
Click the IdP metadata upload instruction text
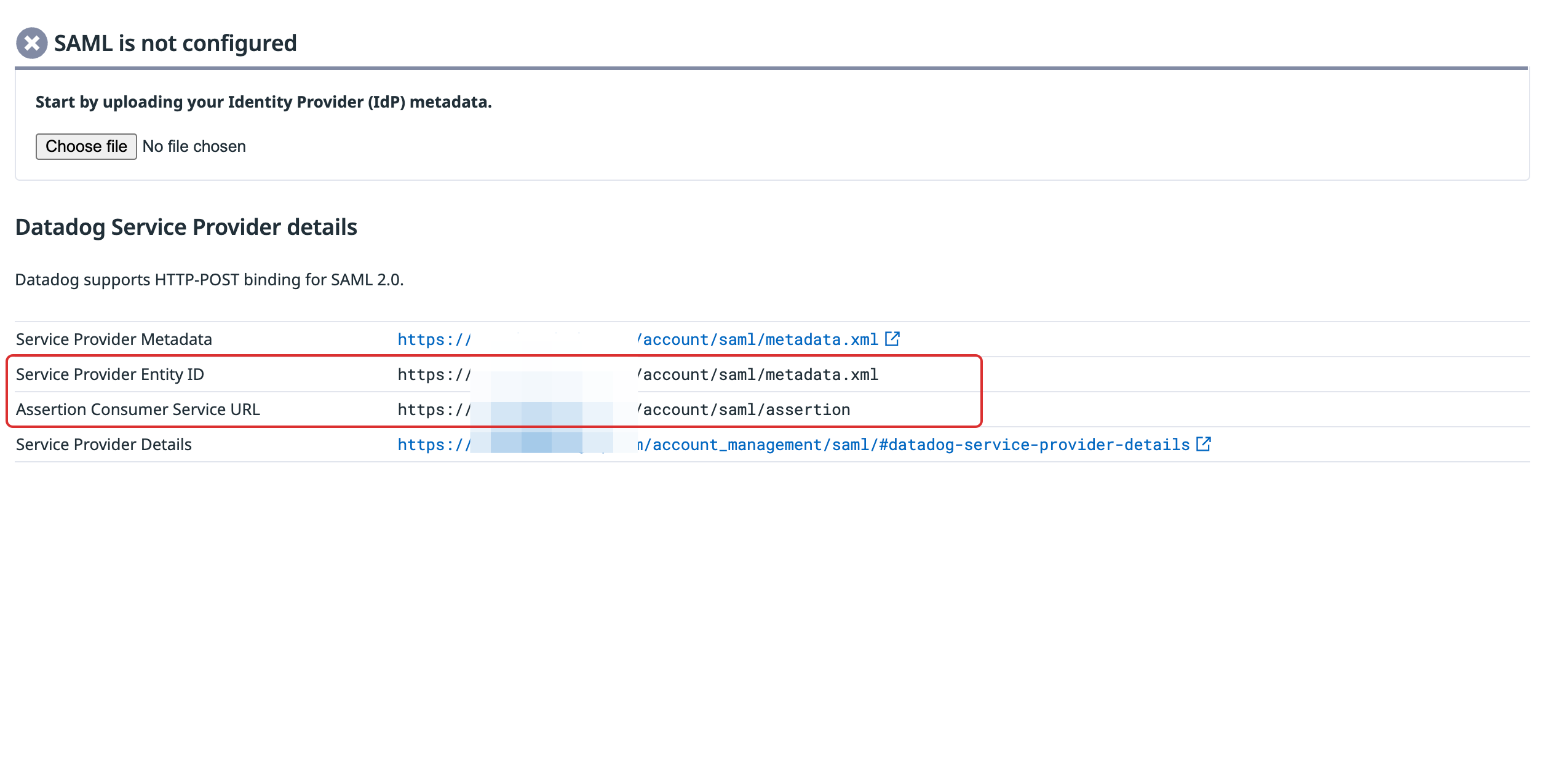coord(263,102)
